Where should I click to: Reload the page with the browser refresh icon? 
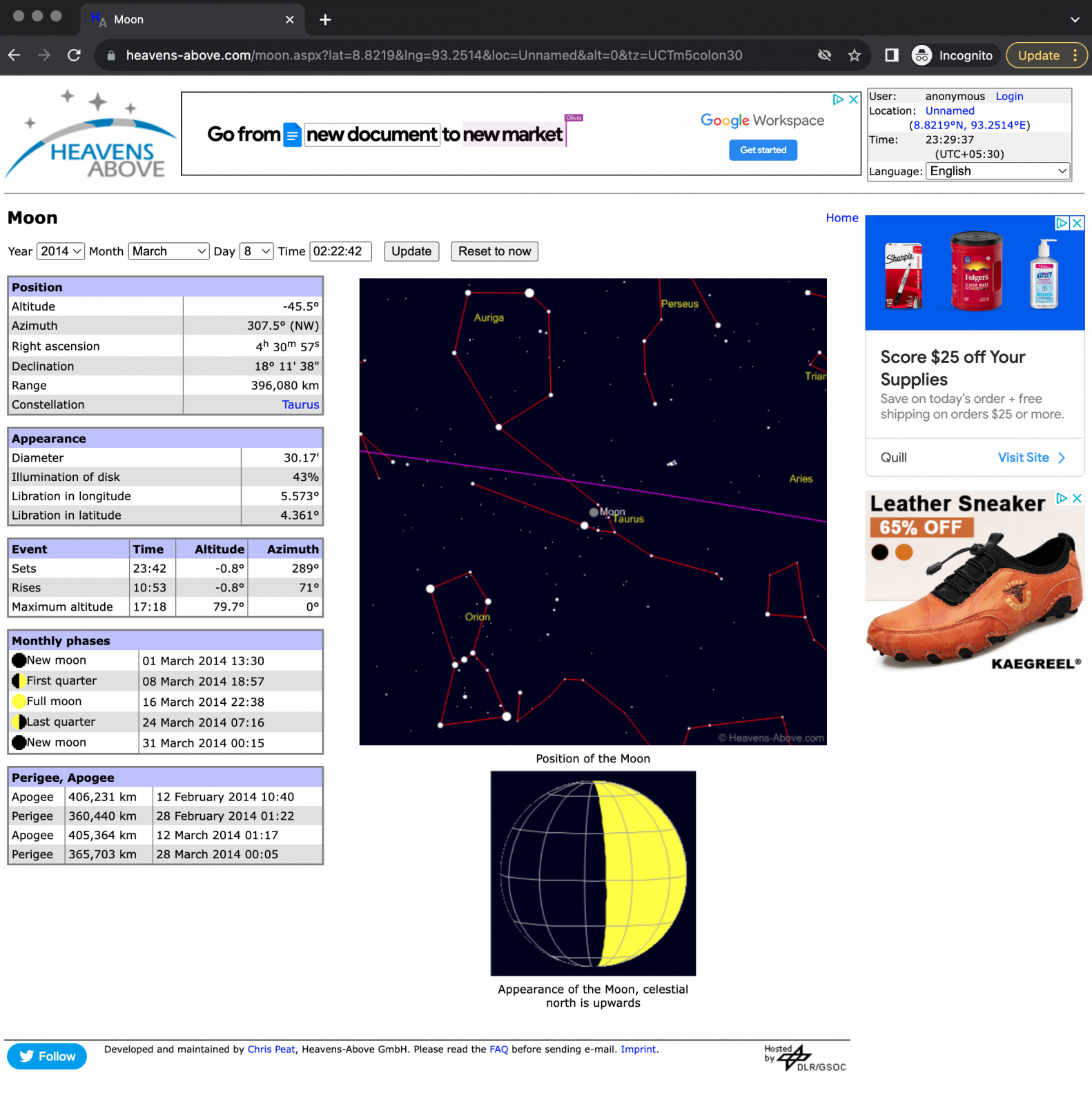75,55
